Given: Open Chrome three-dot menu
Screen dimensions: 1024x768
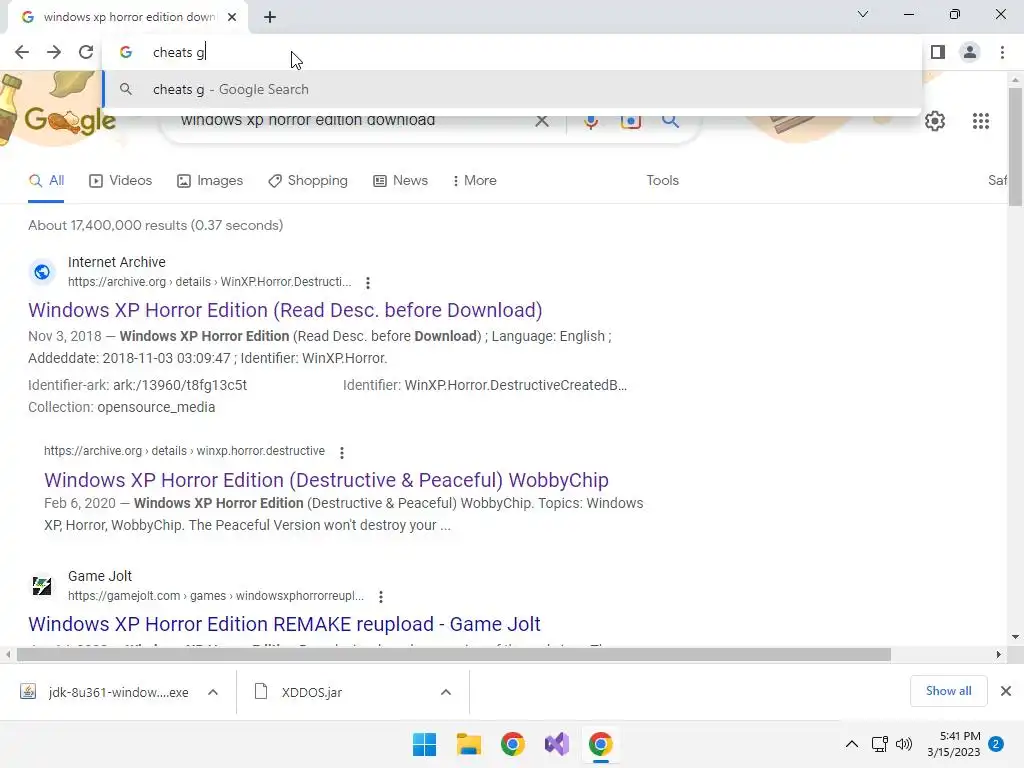Looking at the screenshot, I should [1002, 52].
